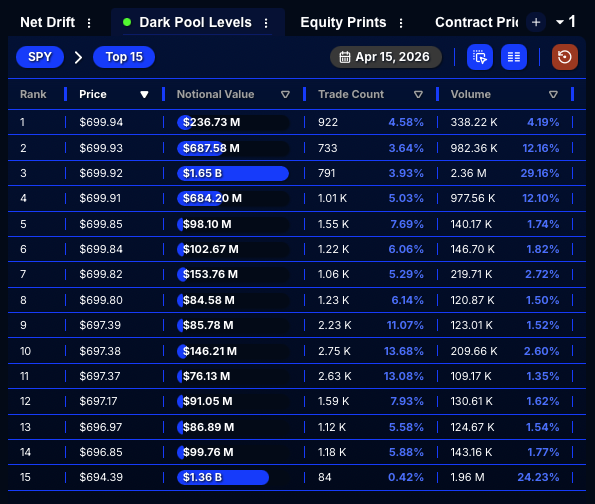Sort by Volume column arrow
Screen dimensions: 595x504
(553, 94)
